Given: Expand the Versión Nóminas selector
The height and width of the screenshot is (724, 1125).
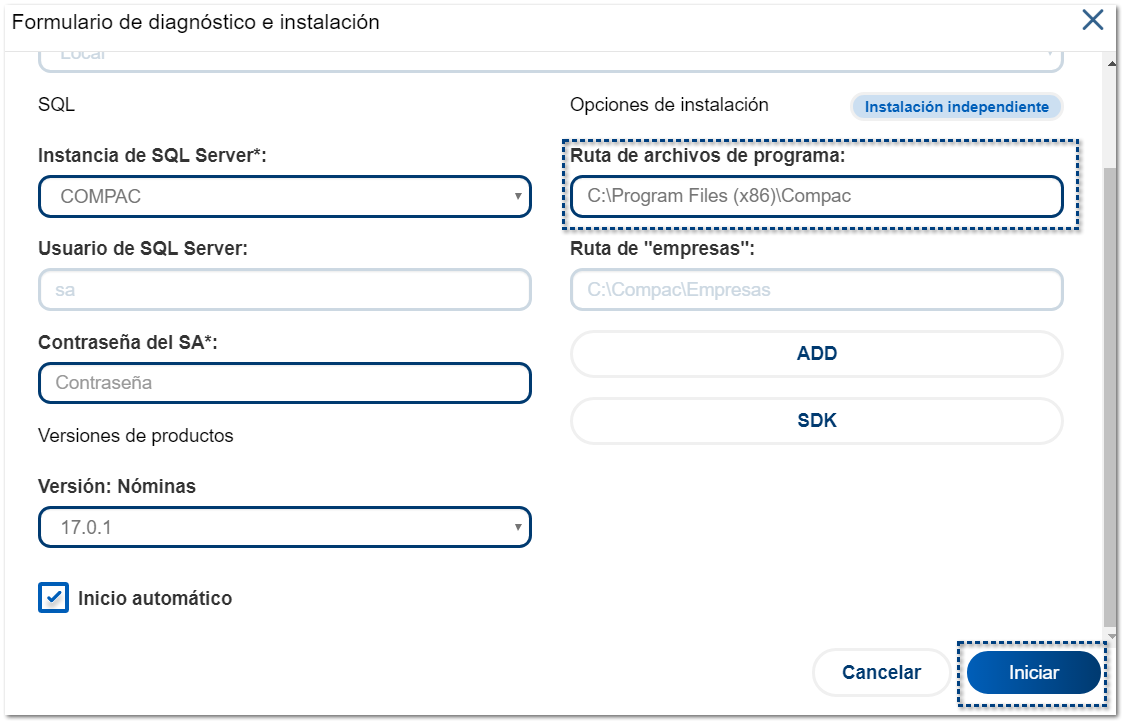Looking at the screenshot, I should pyautogui.click(x=284, y=526).
